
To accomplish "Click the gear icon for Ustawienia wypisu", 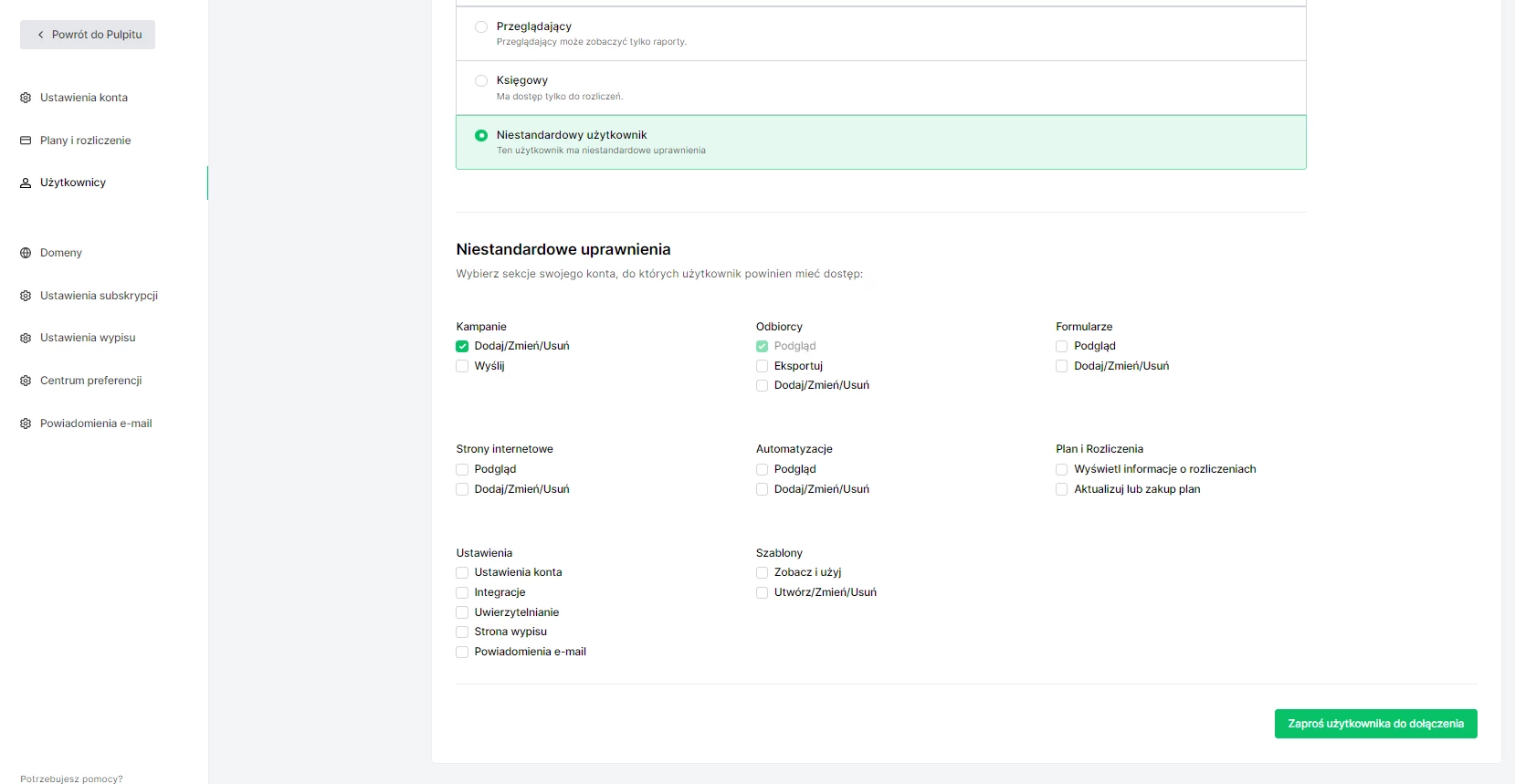I will click(26, 338).
